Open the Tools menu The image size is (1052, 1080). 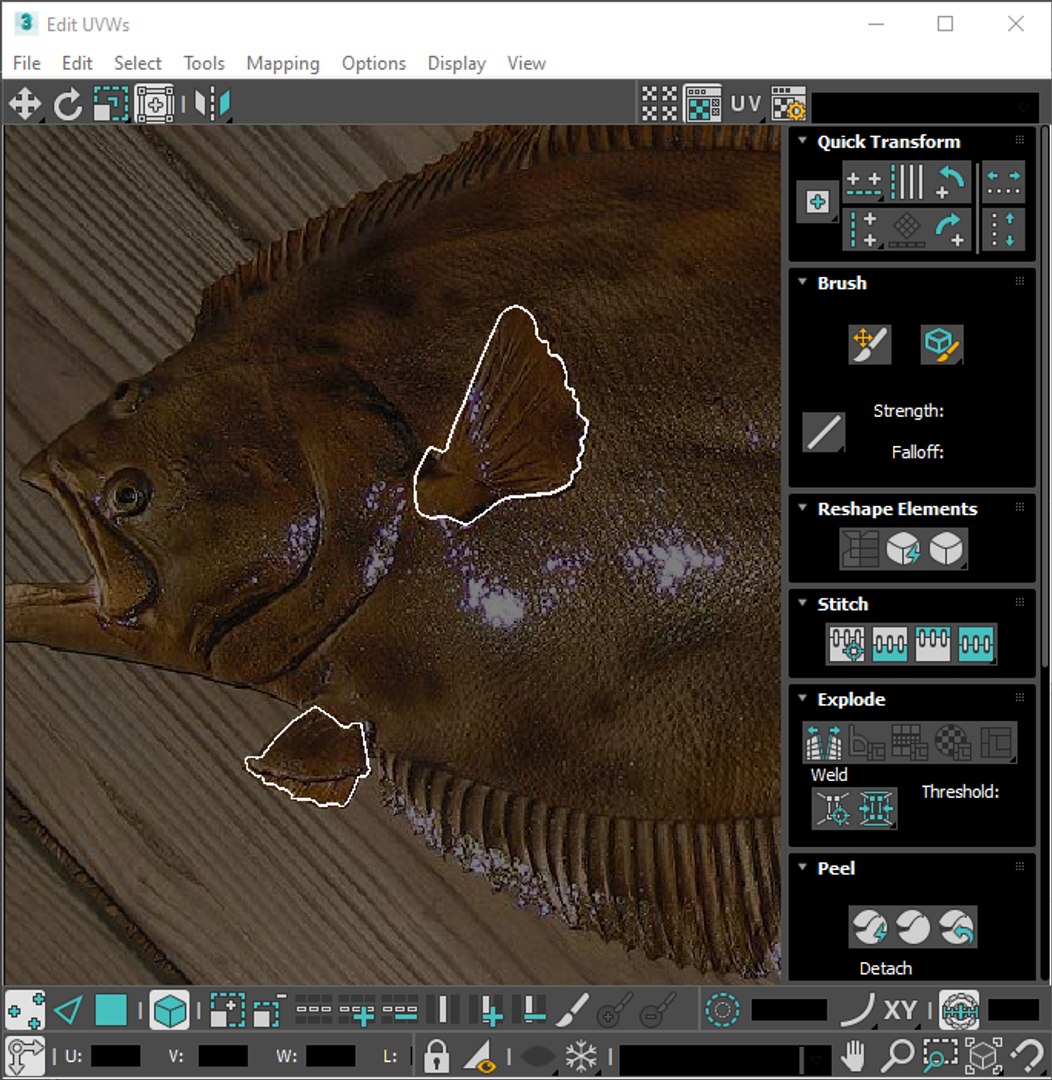click(204, 63)
